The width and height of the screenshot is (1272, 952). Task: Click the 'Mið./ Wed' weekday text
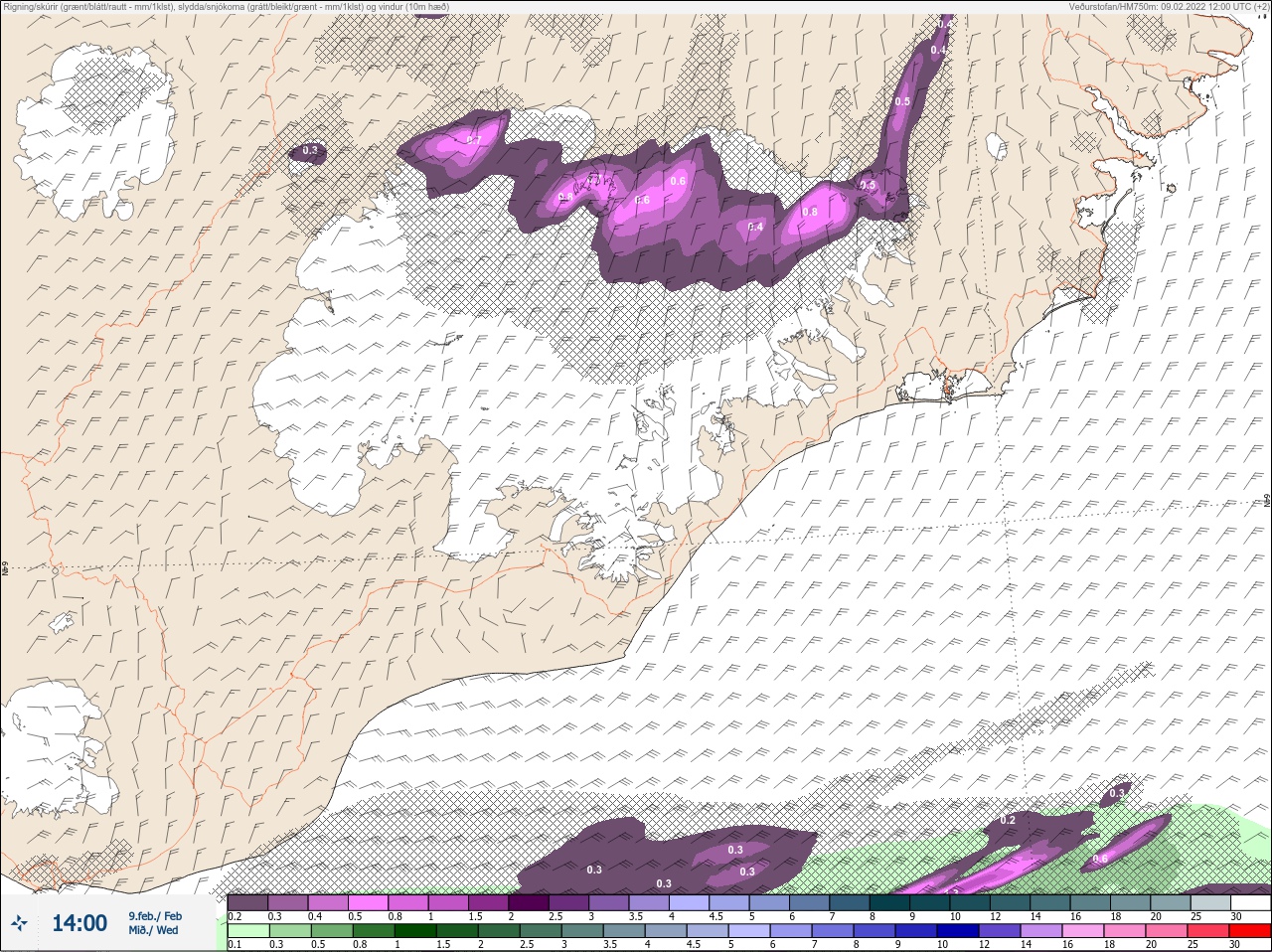pos(154,930)
